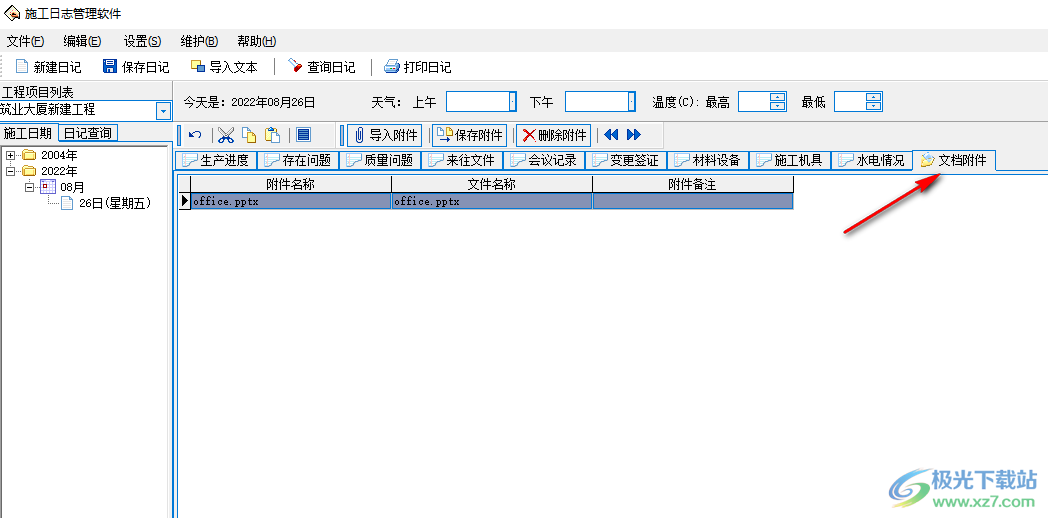Switch to the 水电情况 tab
The height and width of the screenshot is (518, 1048).
872,160
